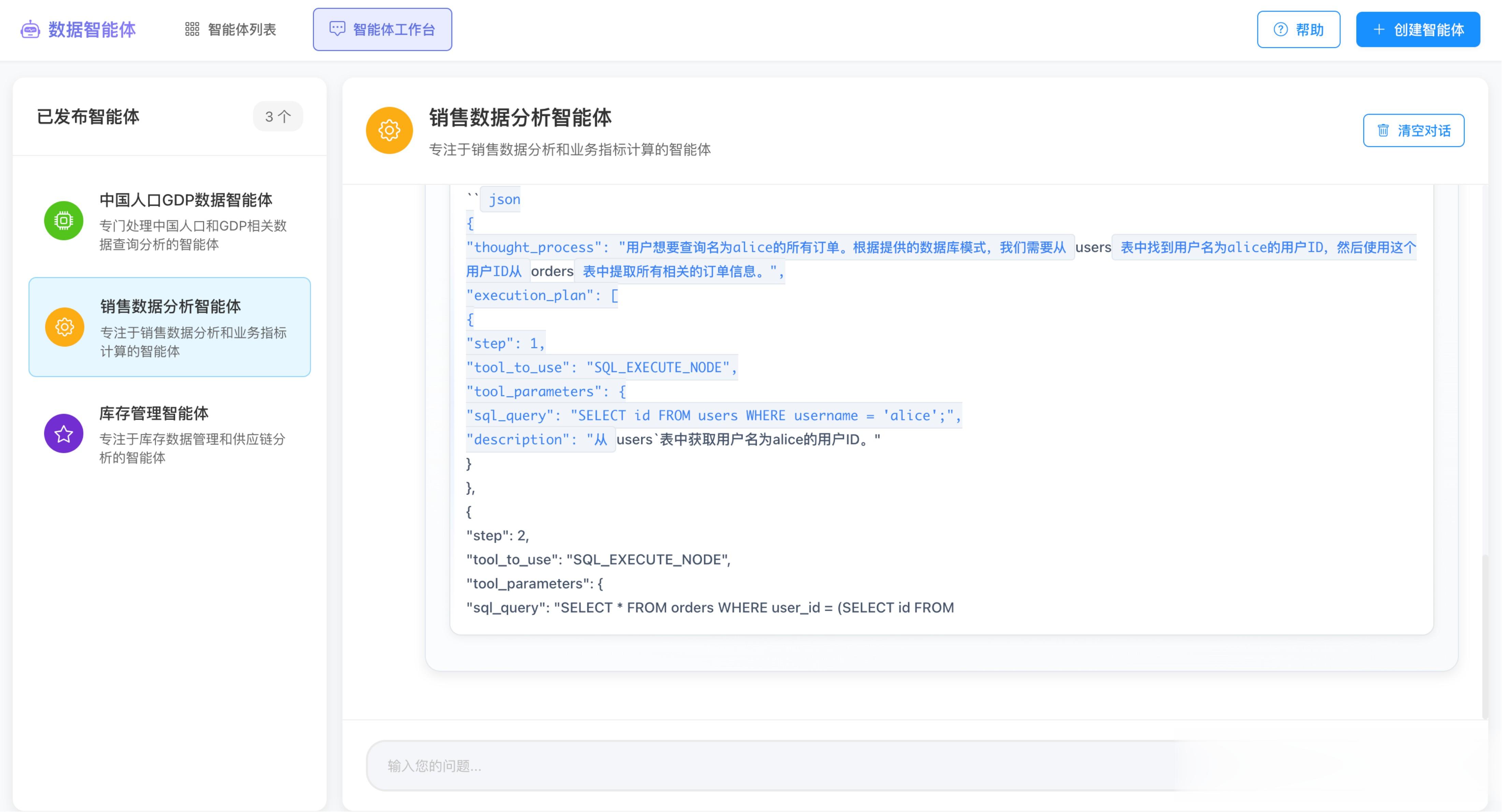
Task: Open the 智能体列表 tab
Action: [230, 30]
